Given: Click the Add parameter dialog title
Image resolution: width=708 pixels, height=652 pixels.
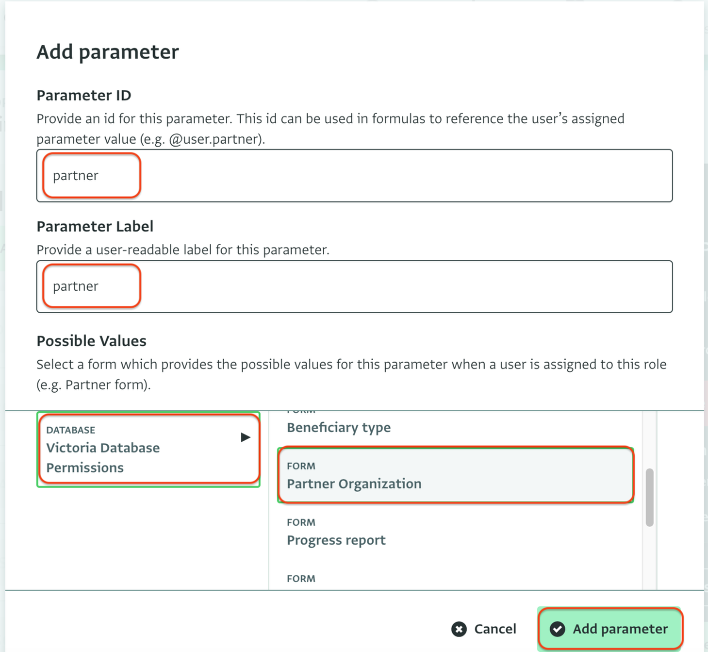Looking at the screenshot, I should pyautogui.click(x=108, y=52).
